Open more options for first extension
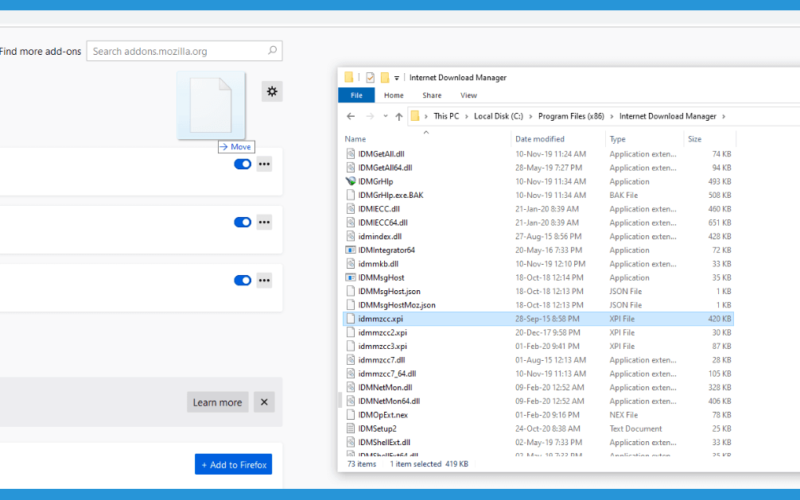 pos(264,164)
